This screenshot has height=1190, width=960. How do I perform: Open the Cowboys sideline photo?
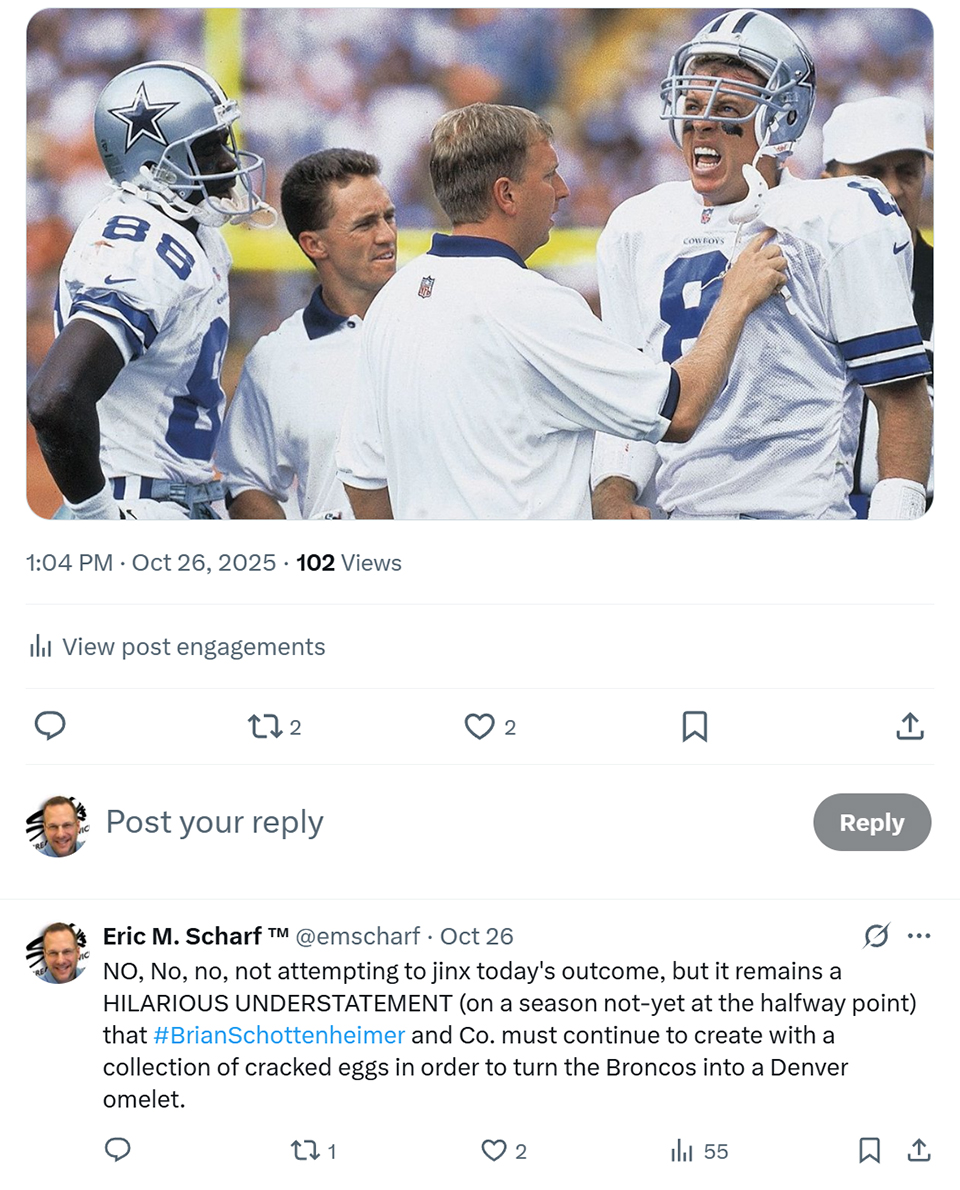pyautogui.click(x=480, y=264)
